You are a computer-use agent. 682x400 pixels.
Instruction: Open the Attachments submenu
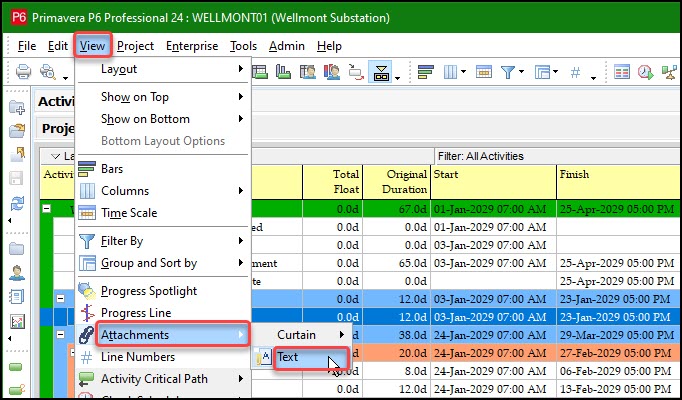coord(163,335)
